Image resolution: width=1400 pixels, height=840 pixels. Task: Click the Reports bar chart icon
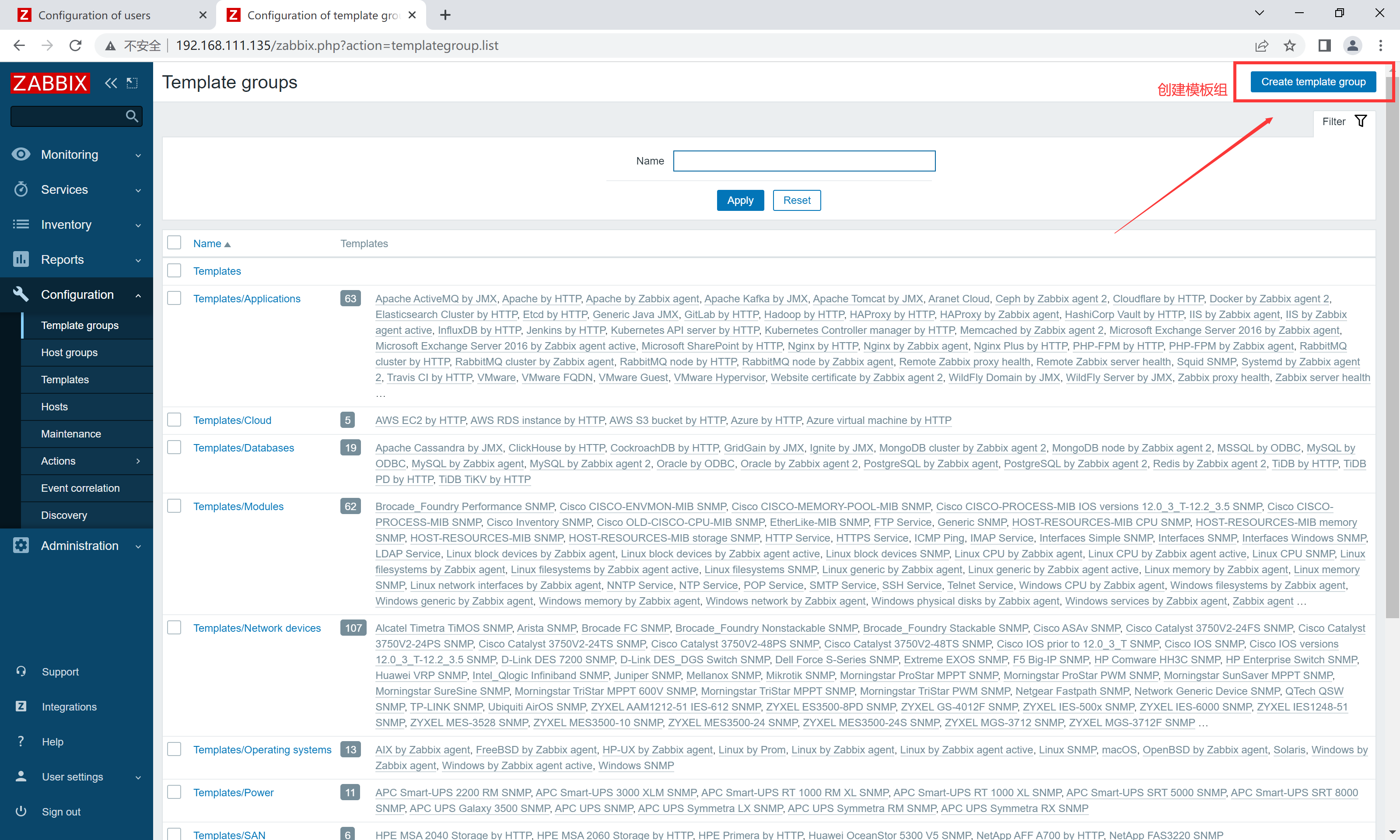[21, 259]
